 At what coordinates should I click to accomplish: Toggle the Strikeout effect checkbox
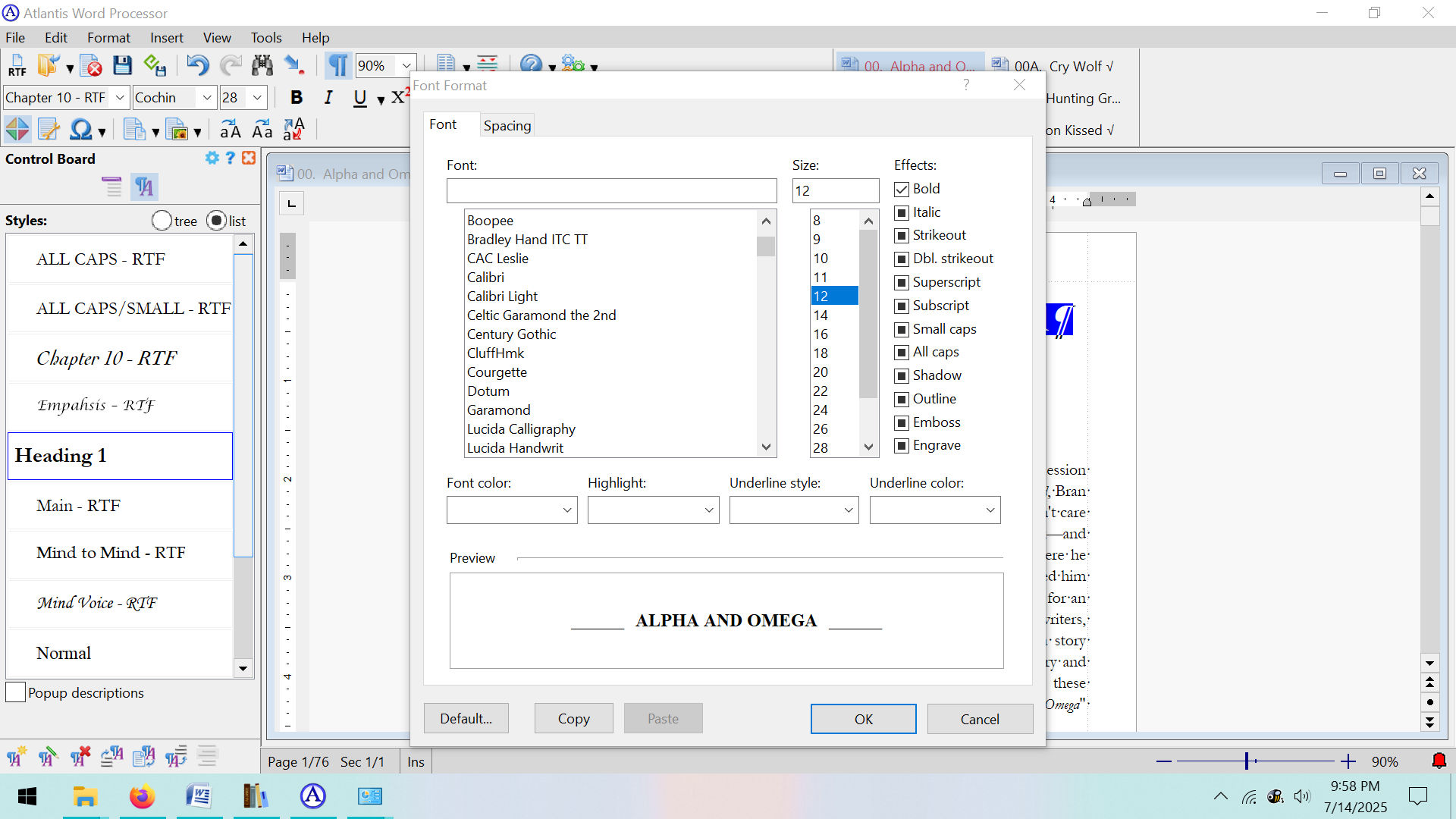point(902,236)
